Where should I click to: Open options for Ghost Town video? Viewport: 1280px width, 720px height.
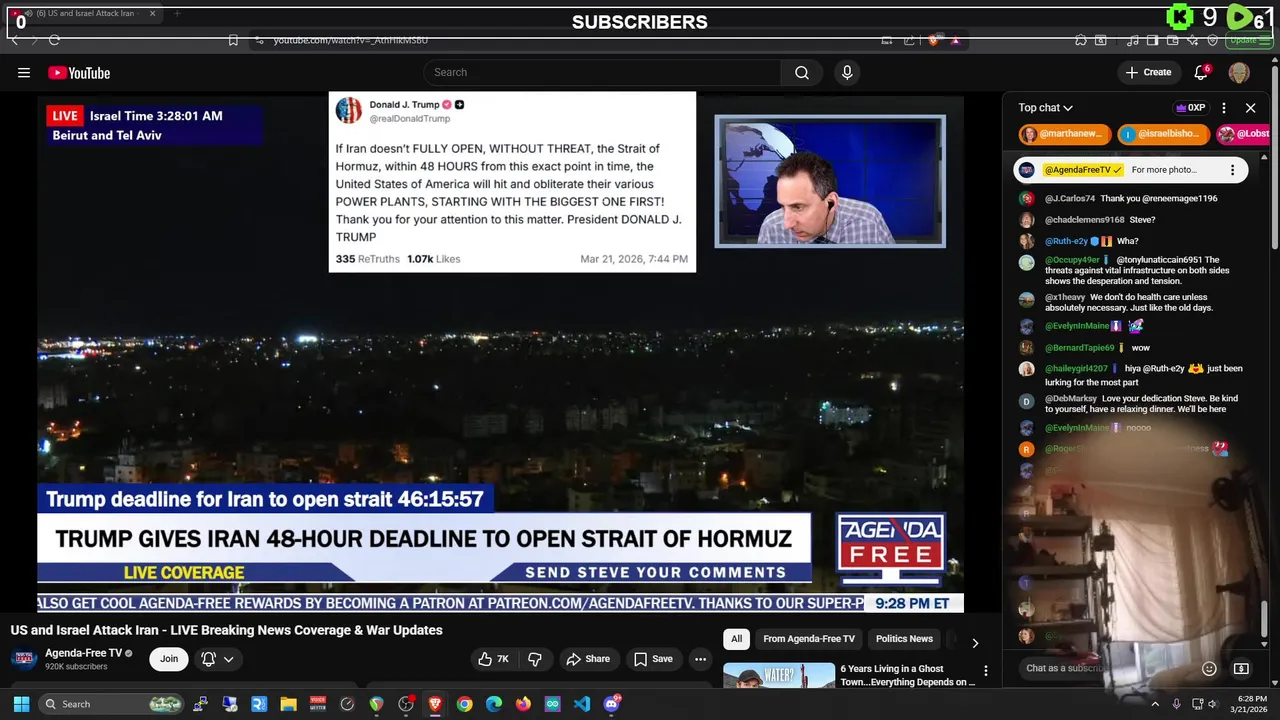(x=985, y=671)
